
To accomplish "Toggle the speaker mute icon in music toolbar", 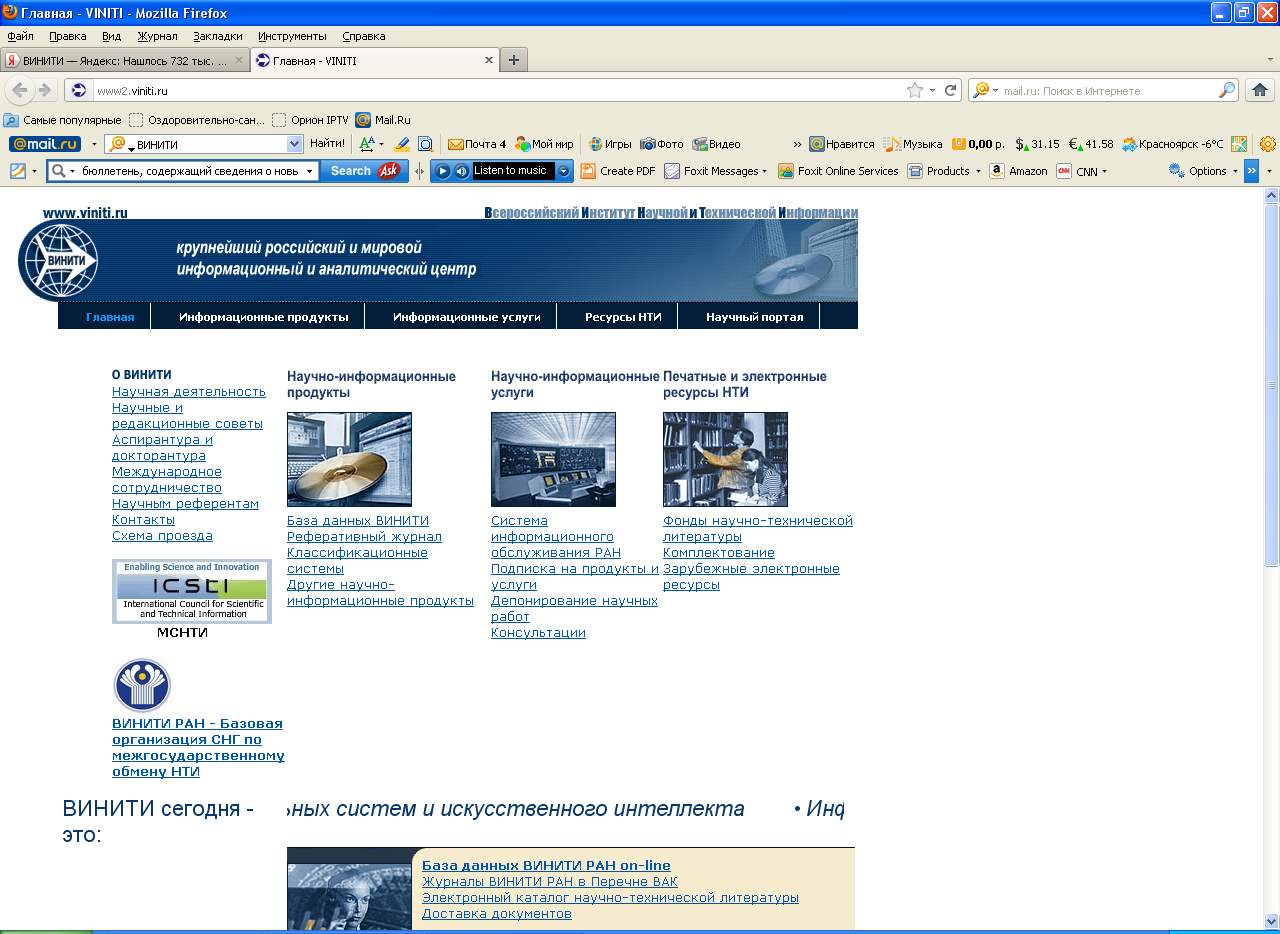I will pyautogui.click(x=461, y=171).
